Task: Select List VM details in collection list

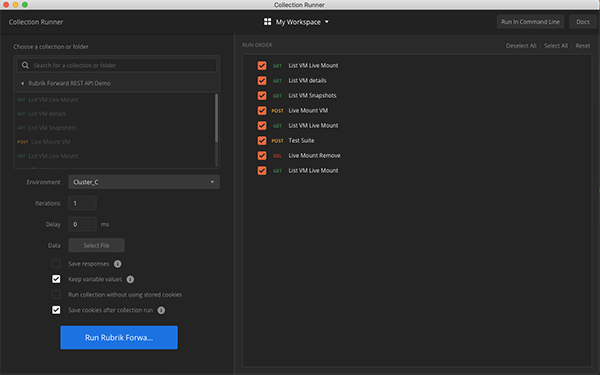Action: pyautogui.click(x=47, y=114)
